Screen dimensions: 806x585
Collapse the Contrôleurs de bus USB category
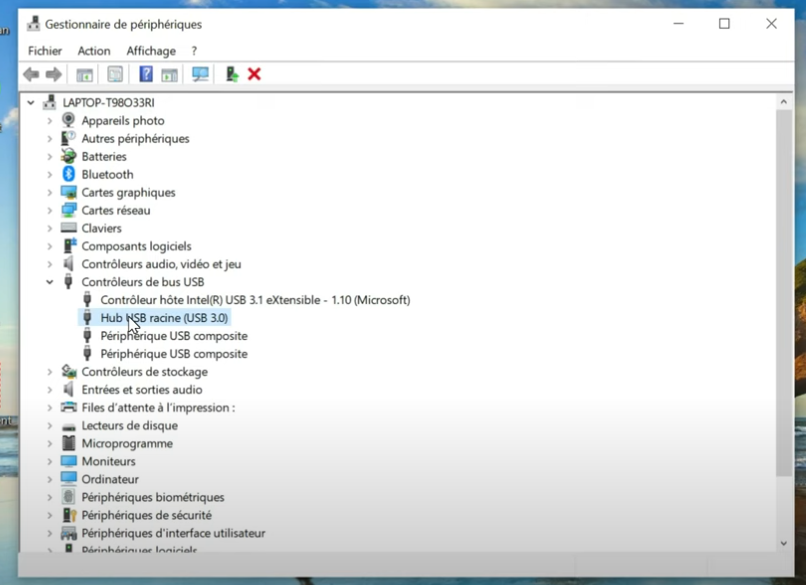pyautogui.click(x=49, y=282)
